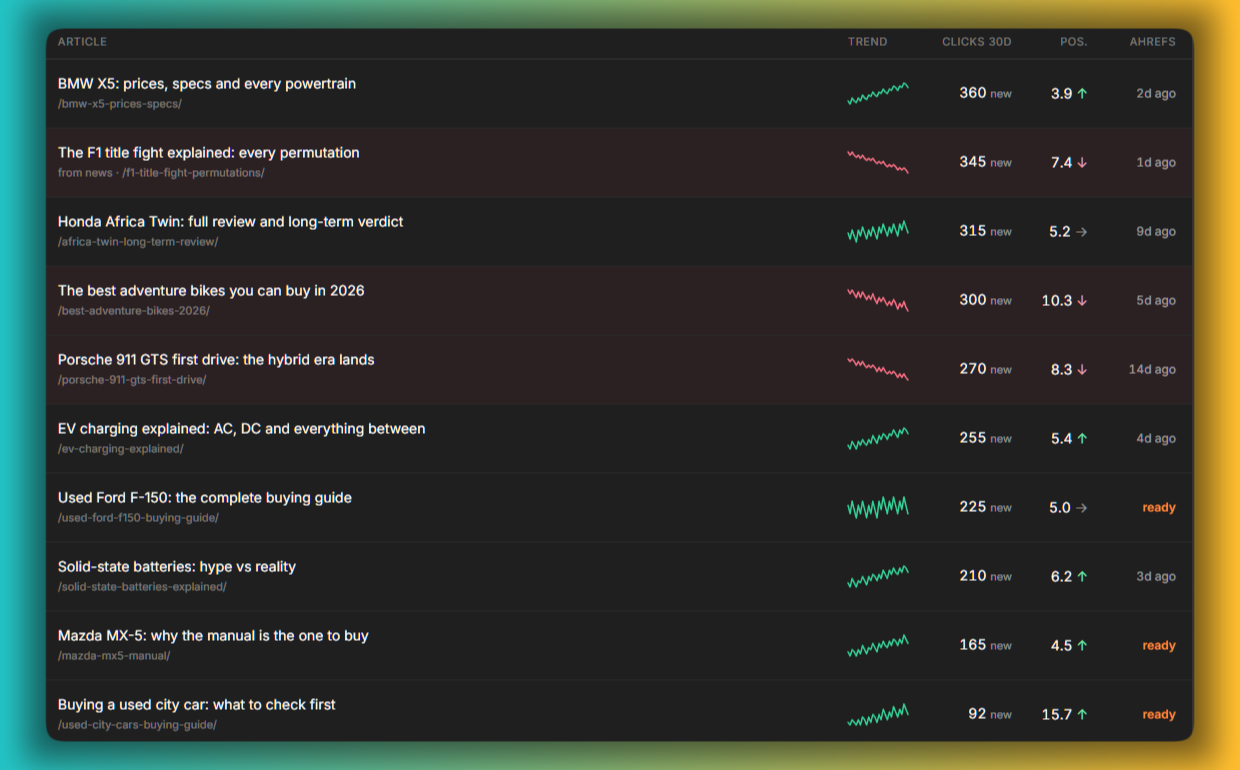Click the up arrow next to position 6.2
Image resolution: width=1240 pixels, height=770 pixels.
coord(1082,576)
